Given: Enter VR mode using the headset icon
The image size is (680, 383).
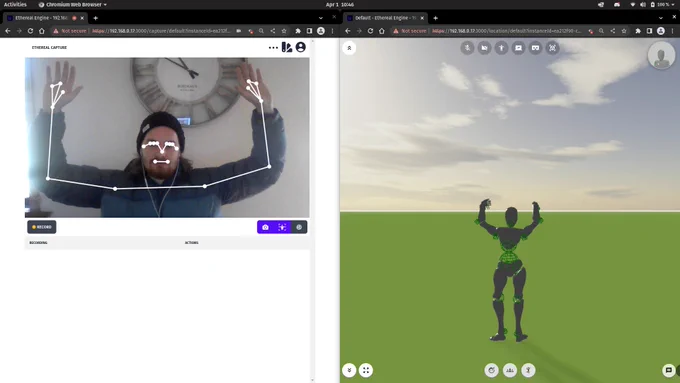Looking at the screenshot, I should click(536, 48).
